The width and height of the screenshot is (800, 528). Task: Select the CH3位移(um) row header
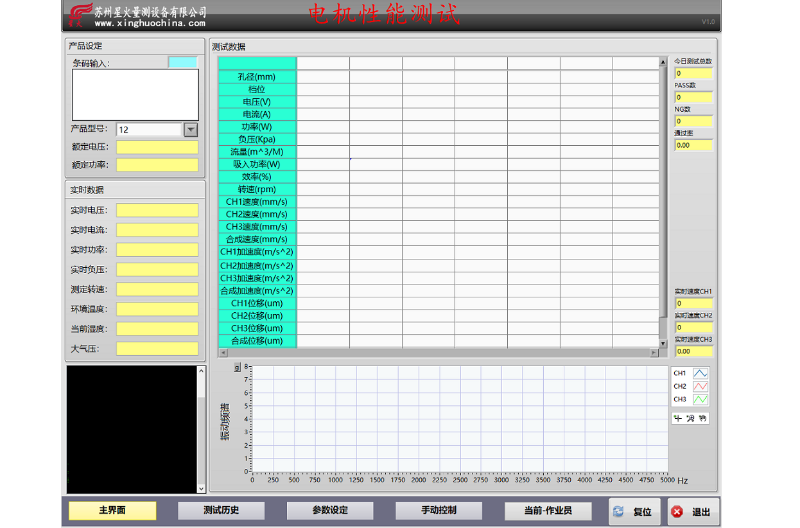click(257, 328)
